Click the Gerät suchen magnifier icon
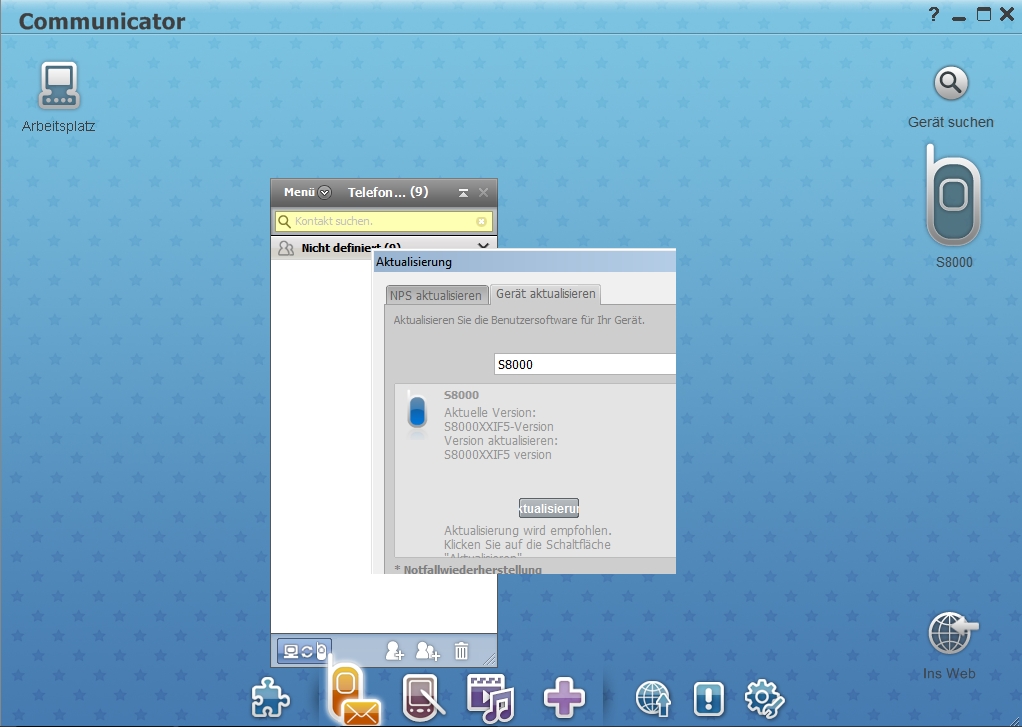The width and height of the screenshot is (1022, 727). click(950, 83)
